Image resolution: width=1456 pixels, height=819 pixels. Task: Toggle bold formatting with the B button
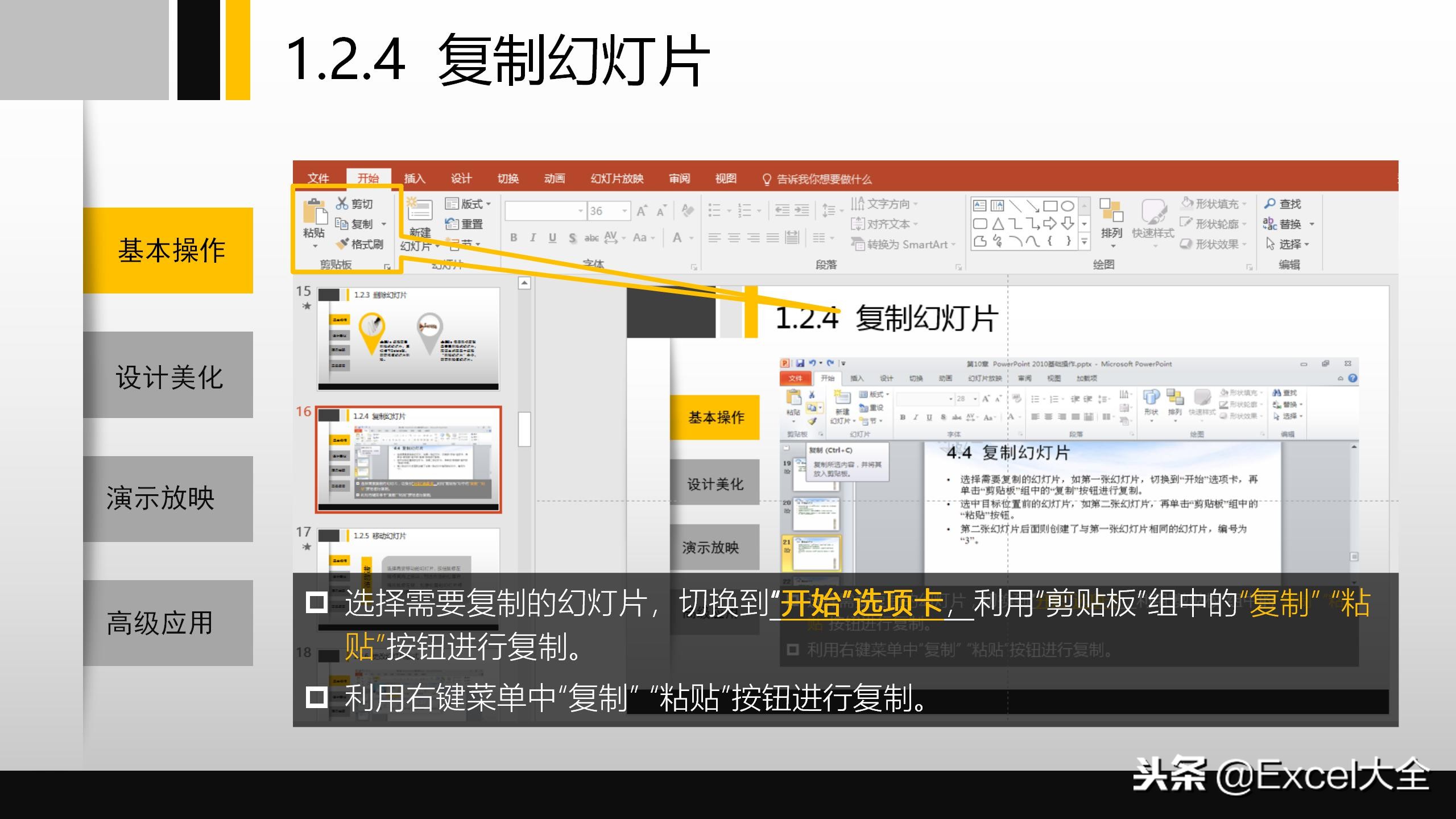coord(513,238)
